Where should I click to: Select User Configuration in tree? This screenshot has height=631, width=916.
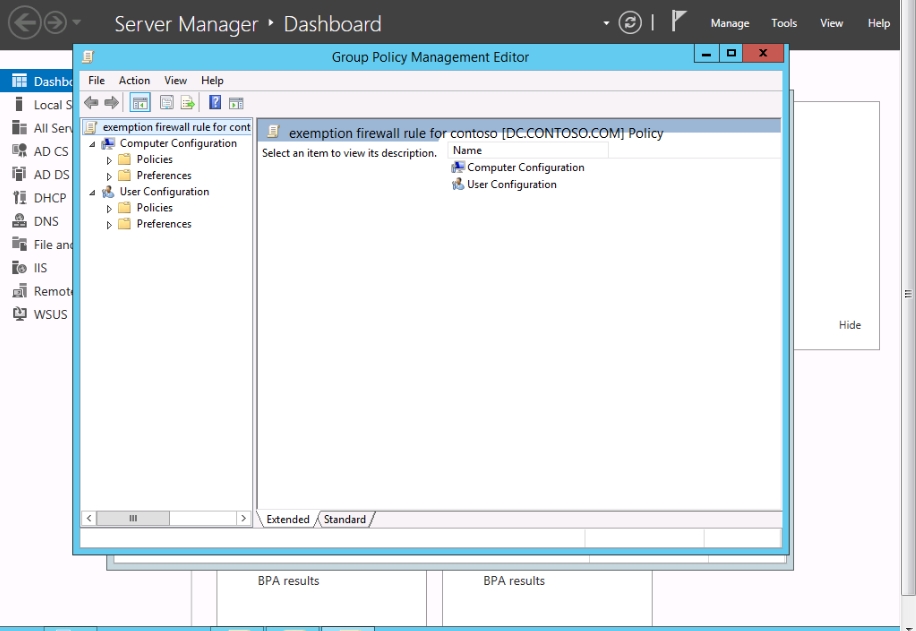pos(164,192)
